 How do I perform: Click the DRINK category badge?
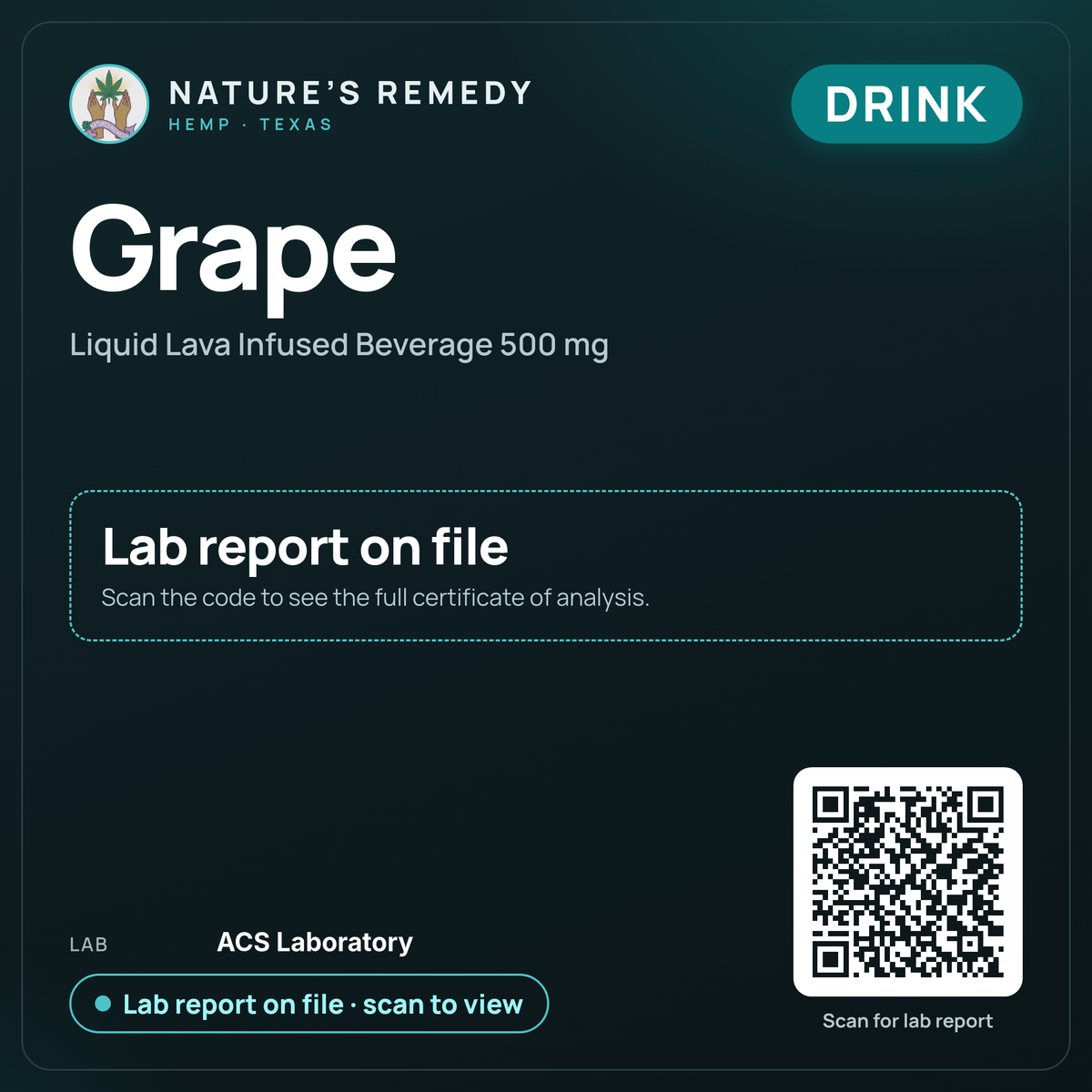tap(906, 104)
